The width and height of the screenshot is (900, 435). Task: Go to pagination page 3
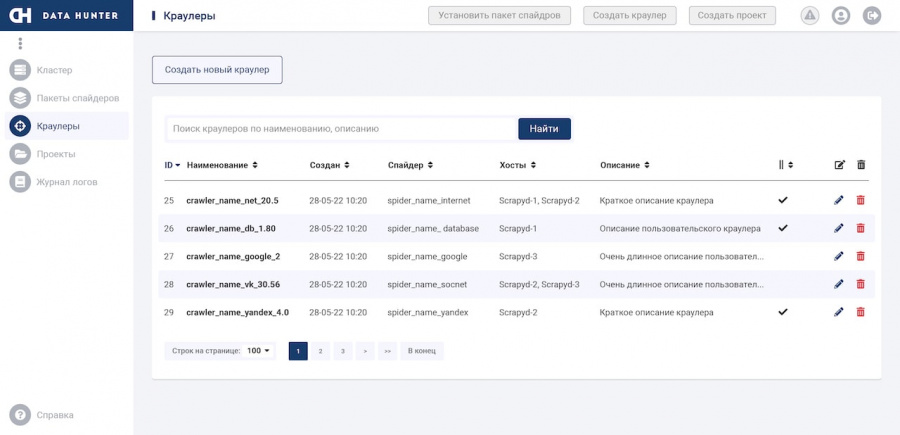point(343,351)
